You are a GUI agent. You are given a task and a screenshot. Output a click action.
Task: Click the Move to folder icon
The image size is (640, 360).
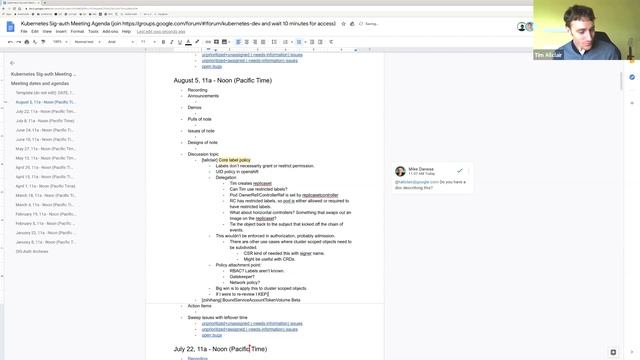tap(352, 24)
